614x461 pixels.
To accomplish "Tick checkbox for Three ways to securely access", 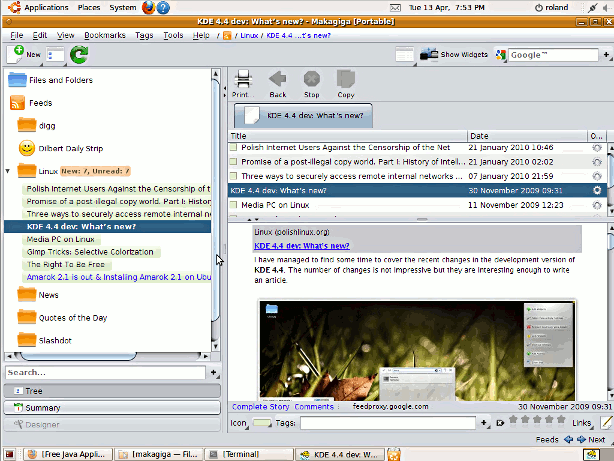I will pyautogui.click(x=233, y=176).
